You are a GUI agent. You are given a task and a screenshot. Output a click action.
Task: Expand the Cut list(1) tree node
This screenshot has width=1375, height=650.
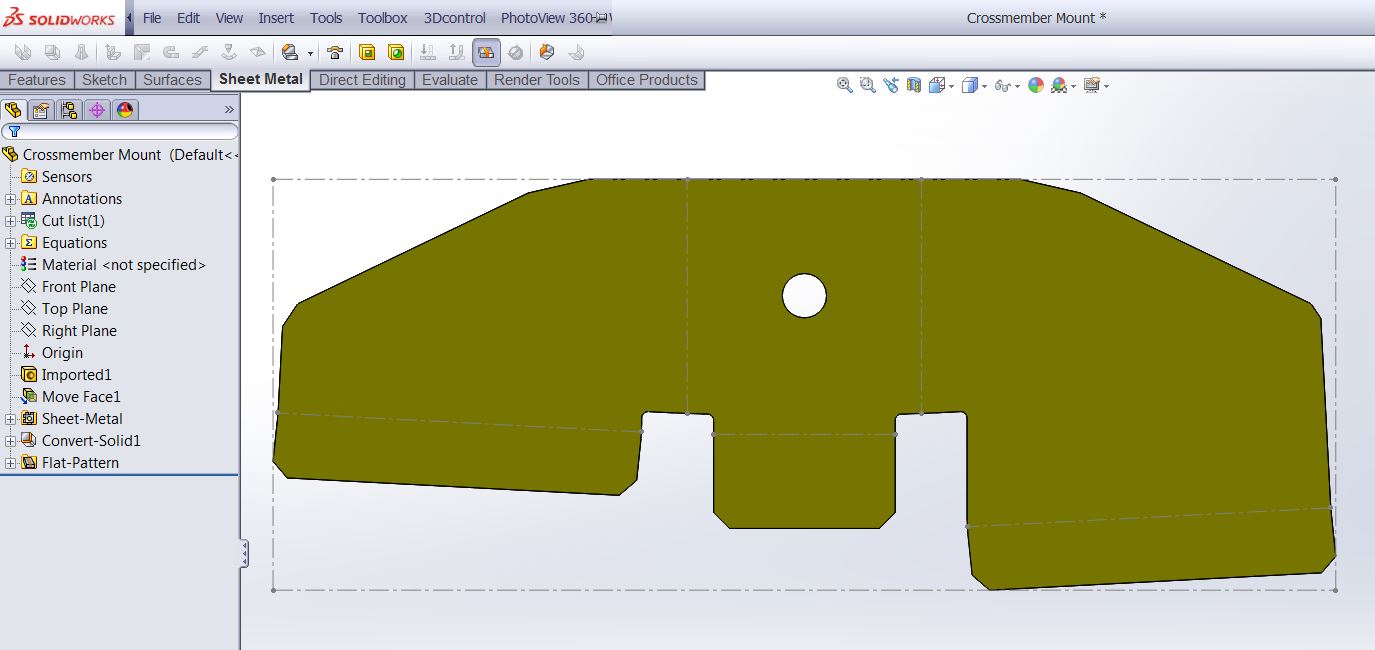coord(11,221)
